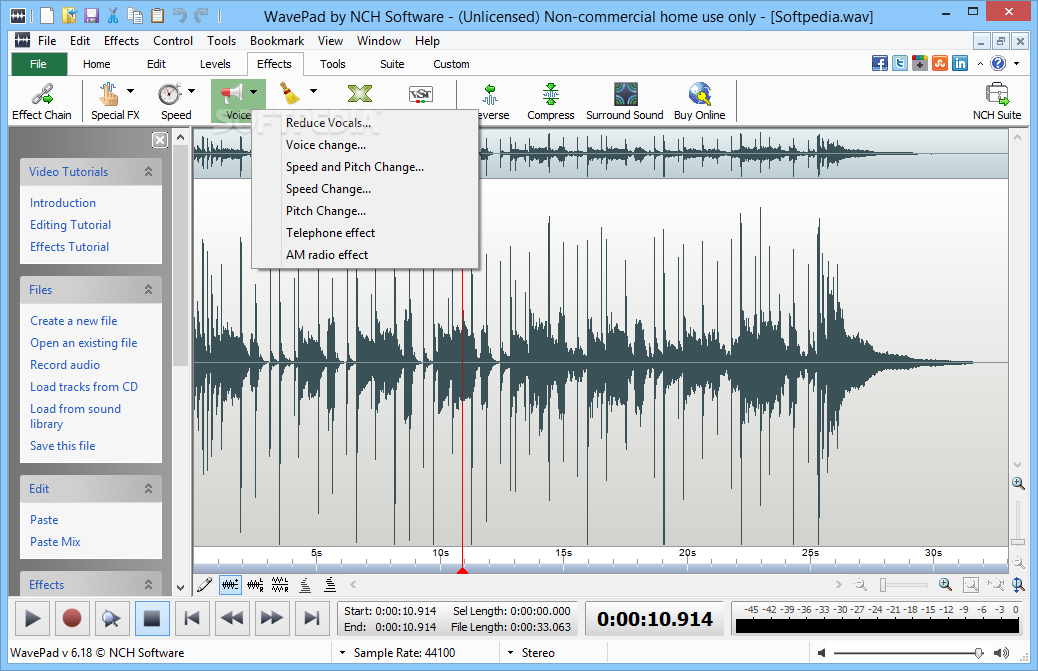This screenshot has height=671, width=1038.
Task: Select Voice change menu item
Action: [x=365, y=145]
